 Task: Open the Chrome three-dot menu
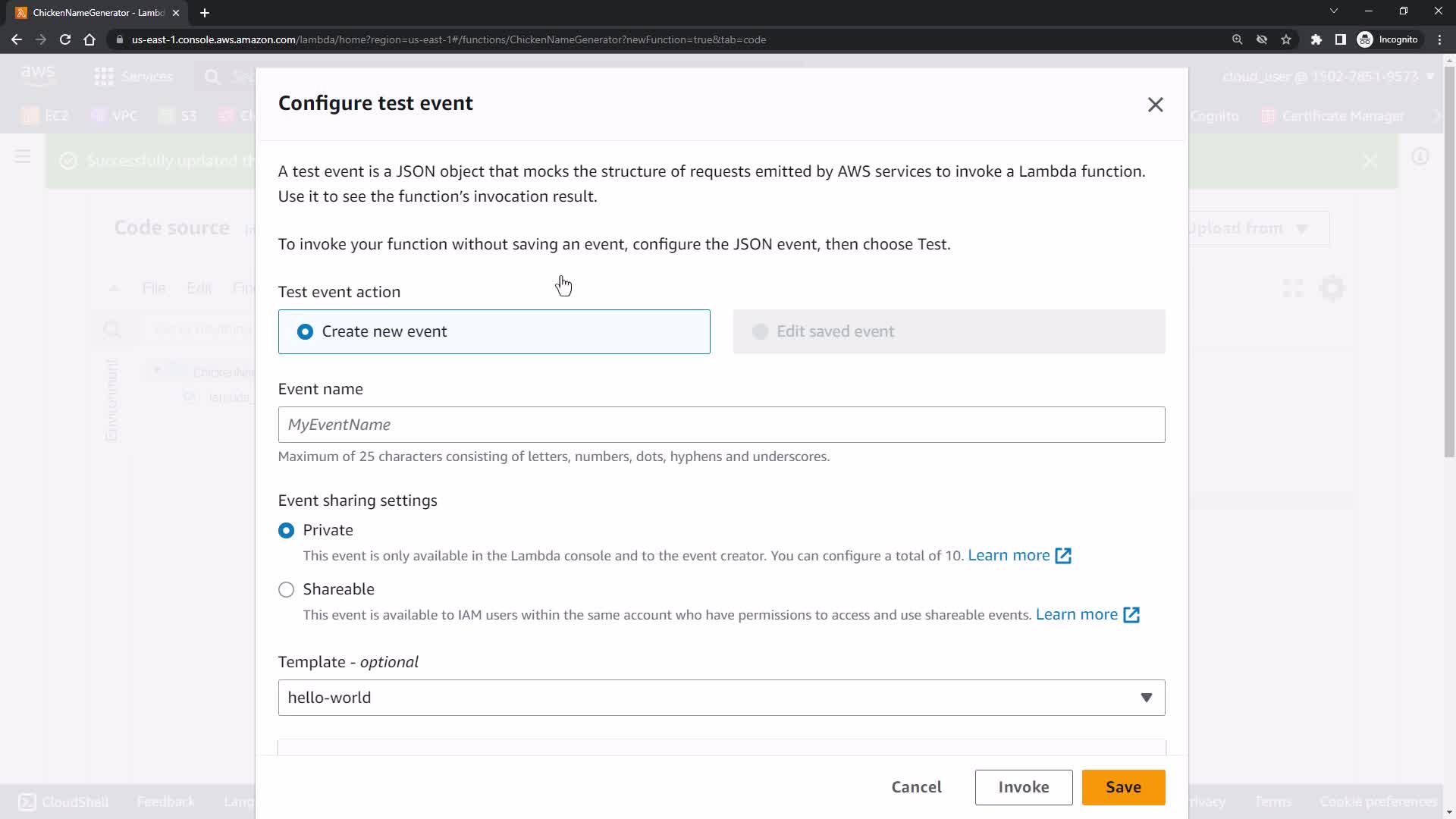(1439, 39)
